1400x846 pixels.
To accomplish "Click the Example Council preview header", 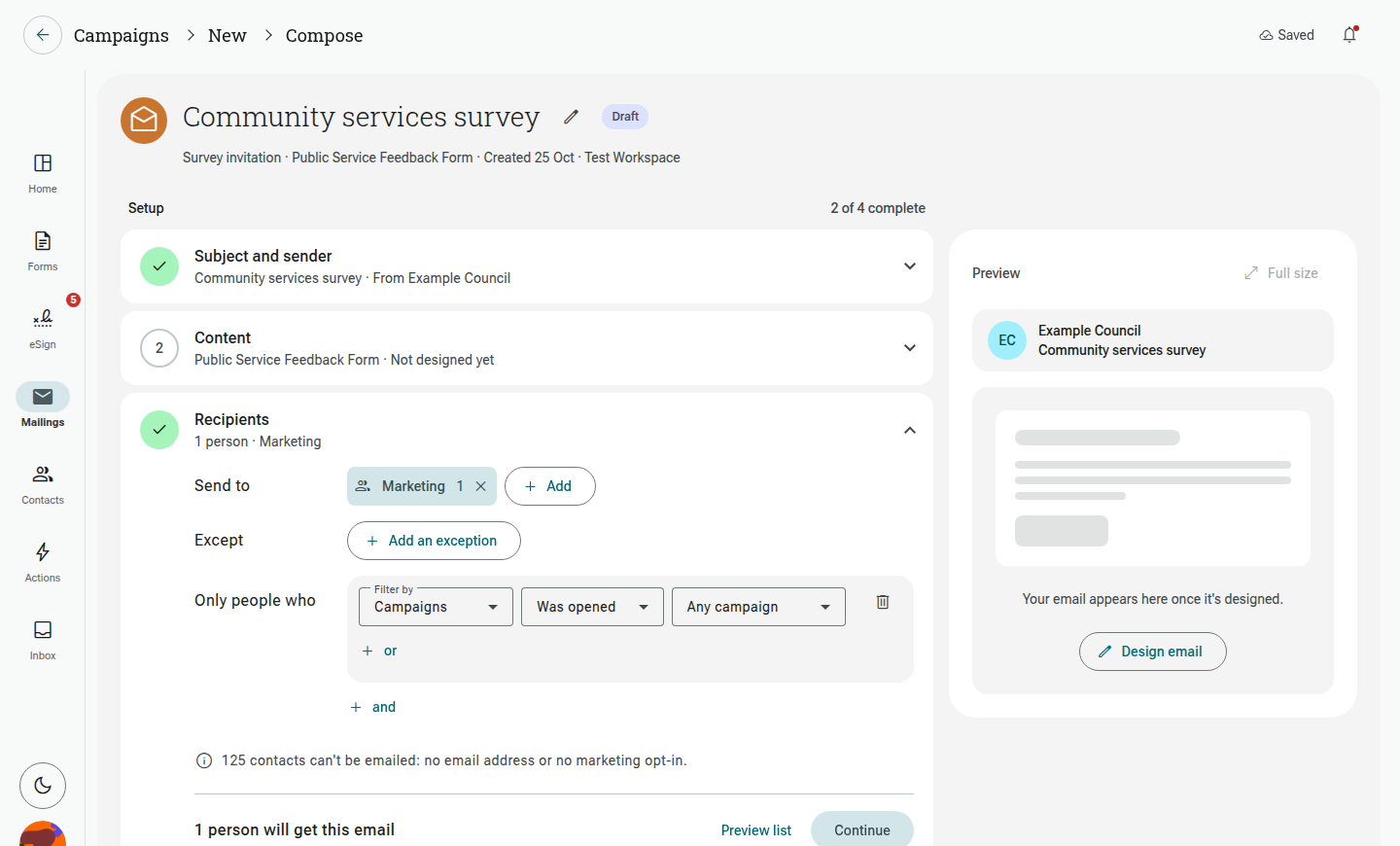I will tap(1153, 340).
